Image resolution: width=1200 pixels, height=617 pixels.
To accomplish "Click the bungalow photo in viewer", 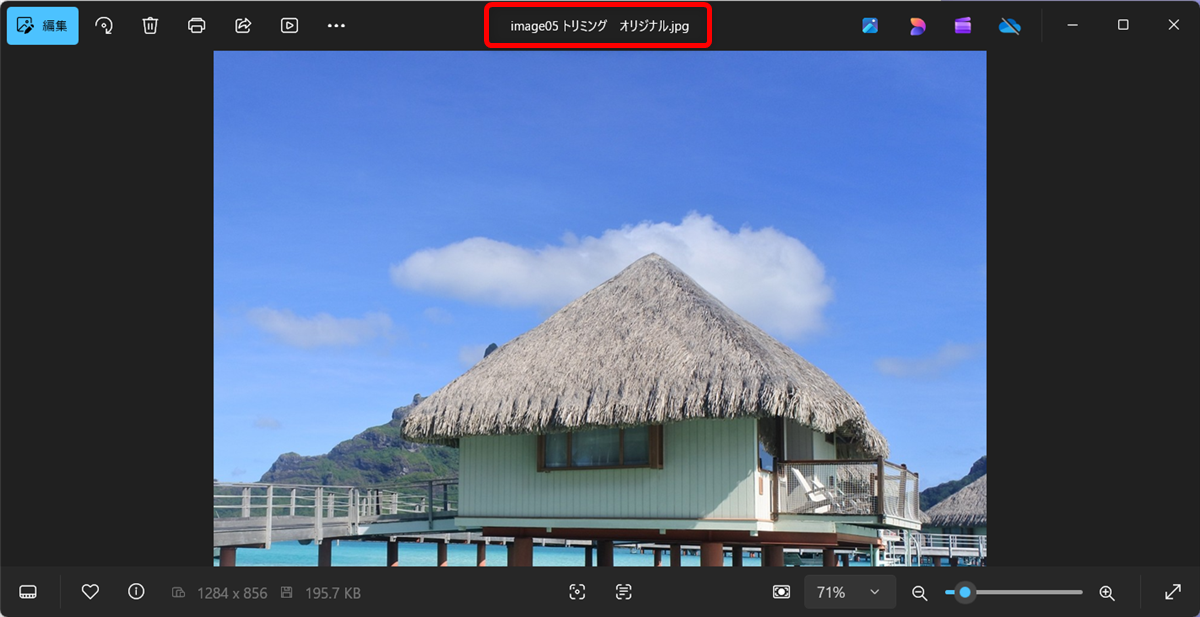I will (x=600, y=309).
